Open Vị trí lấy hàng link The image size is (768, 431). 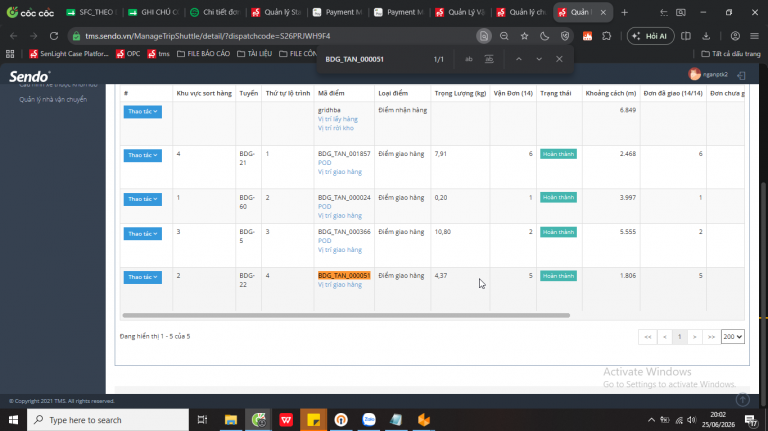[x=337, y=119]
